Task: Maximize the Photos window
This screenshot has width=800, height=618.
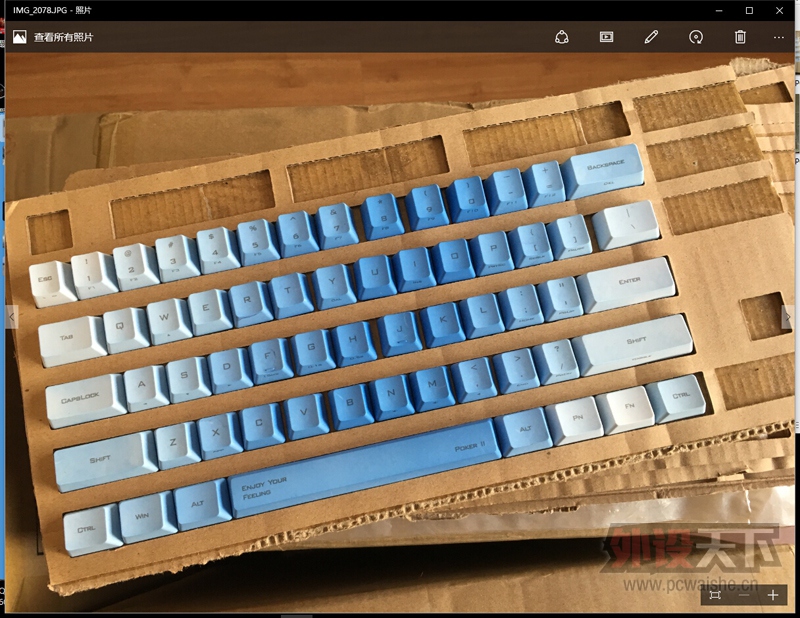Action: coord(749,10)
